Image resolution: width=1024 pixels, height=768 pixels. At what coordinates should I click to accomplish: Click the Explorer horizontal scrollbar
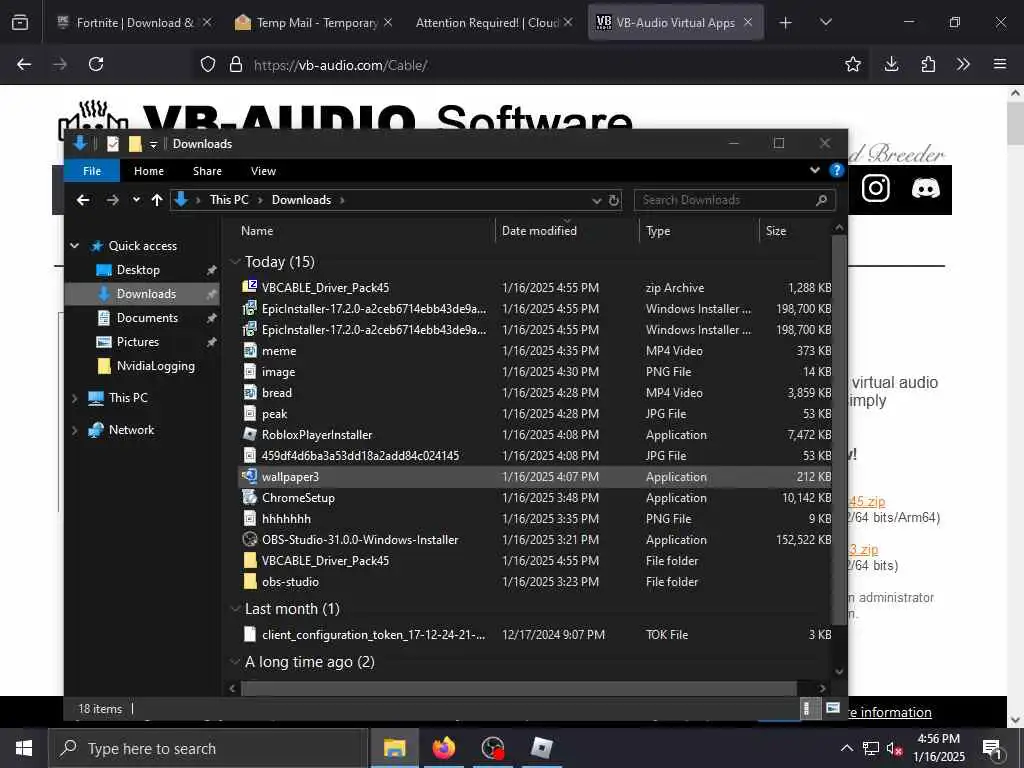[x=519, y=688]
